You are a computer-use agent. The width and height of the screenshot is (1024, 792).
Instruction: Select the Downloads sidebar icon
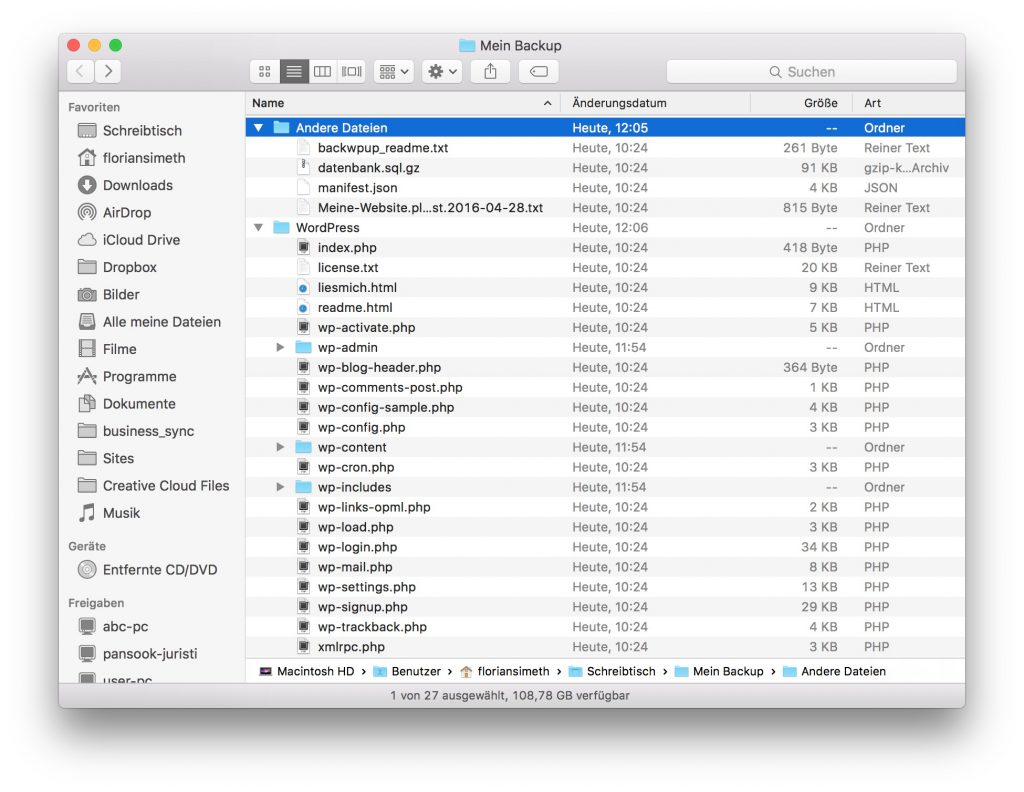[135, 185]
